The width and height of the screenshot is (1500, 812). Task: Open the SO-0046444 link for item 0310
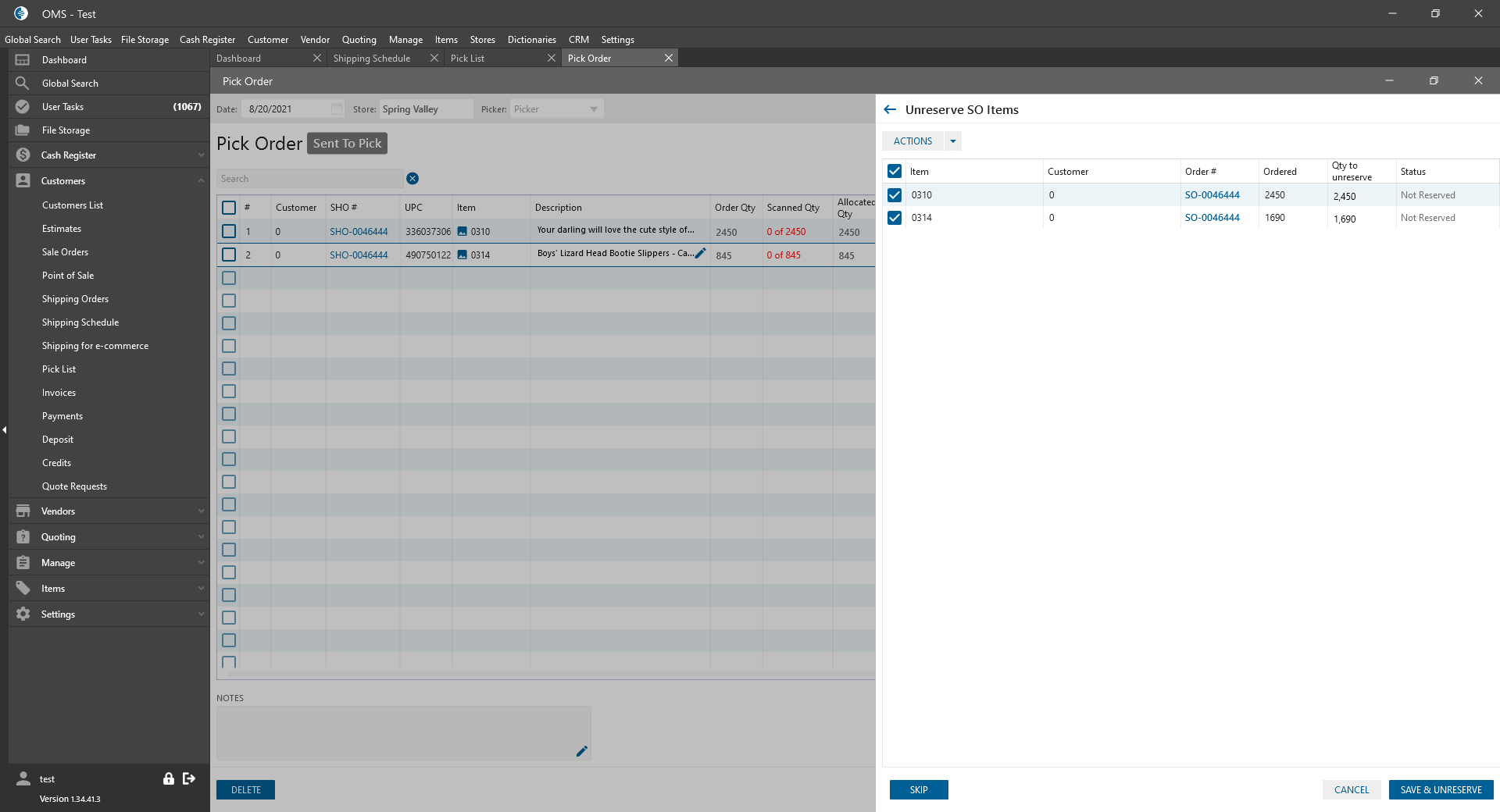1212,195
